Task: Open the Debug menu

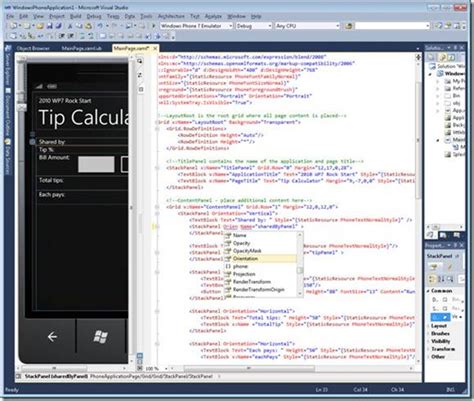Action: [x=94, y=16]
